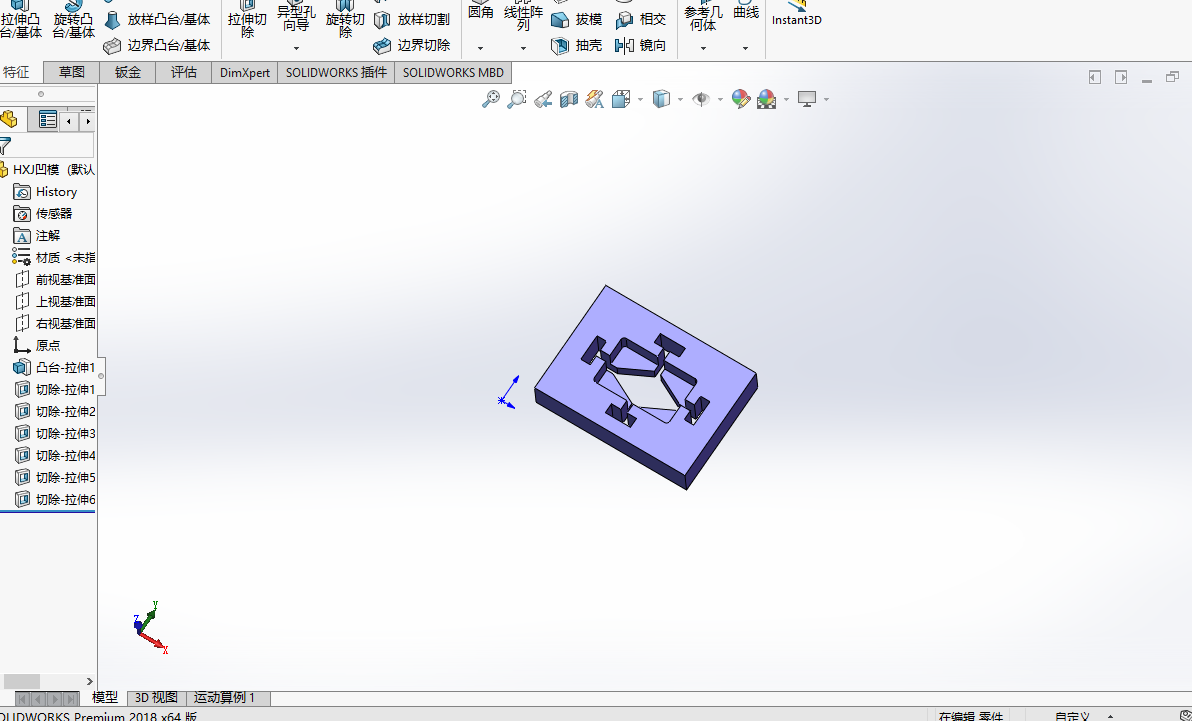This screenshot has width=1192, height=721.
Task: Click the Zoom to Fit magnifier icon
Action: click(x=491, y=99)
